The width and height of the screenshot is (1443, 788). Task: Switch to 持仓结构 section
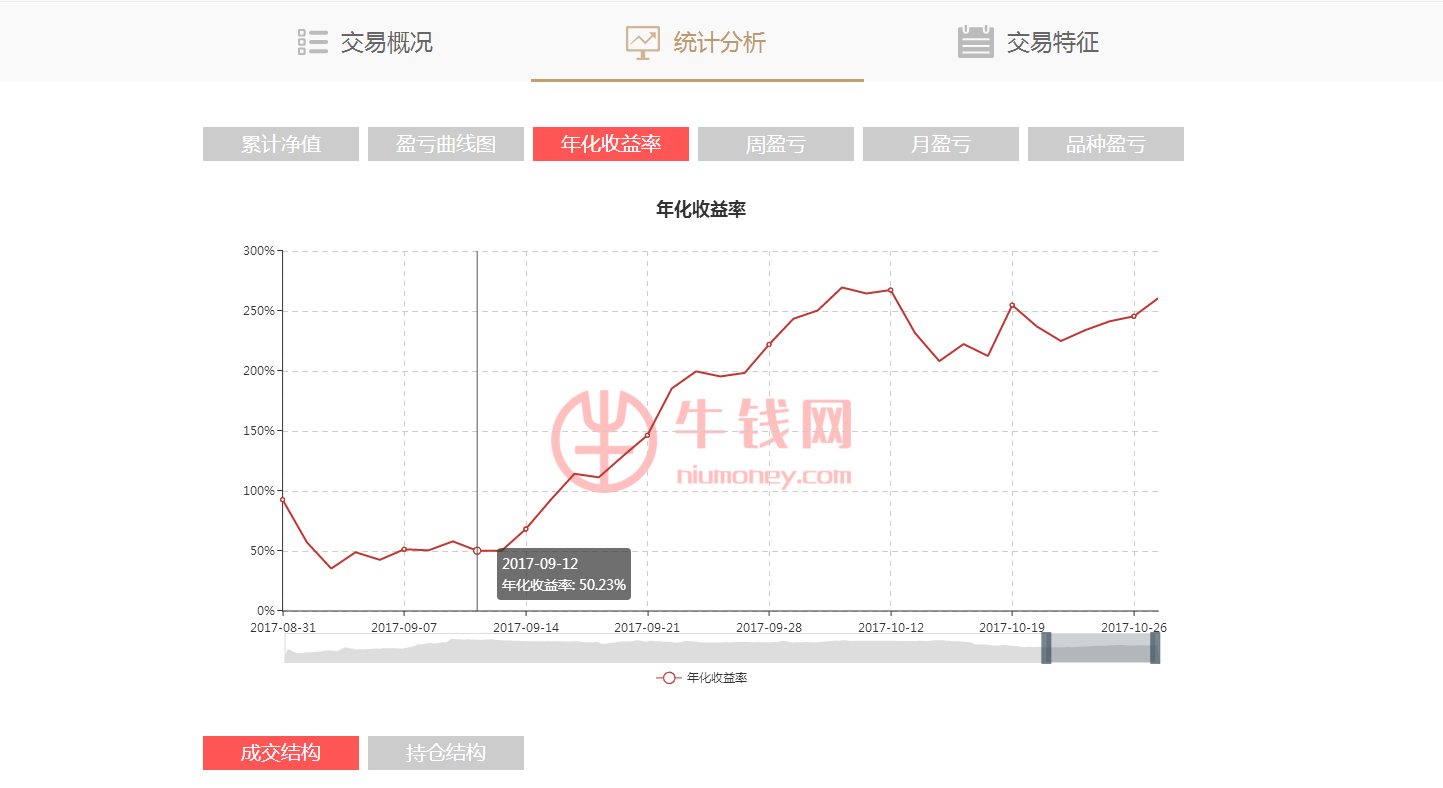click(446, 753)
